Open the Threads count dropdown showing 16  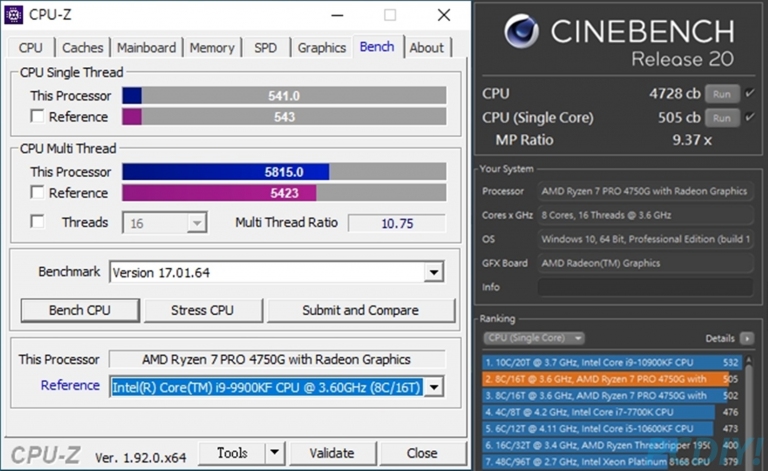tap(196, 223)
